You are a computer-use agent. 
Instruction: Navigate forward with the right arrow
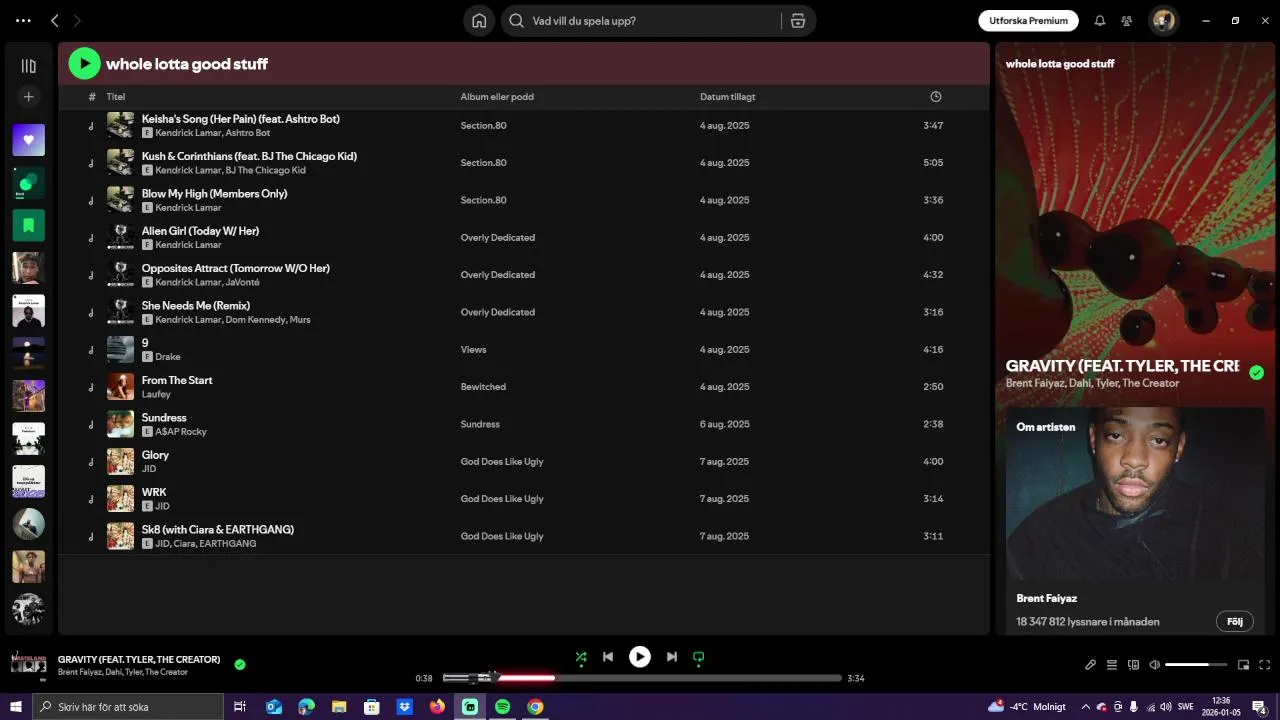coord(77,21)
